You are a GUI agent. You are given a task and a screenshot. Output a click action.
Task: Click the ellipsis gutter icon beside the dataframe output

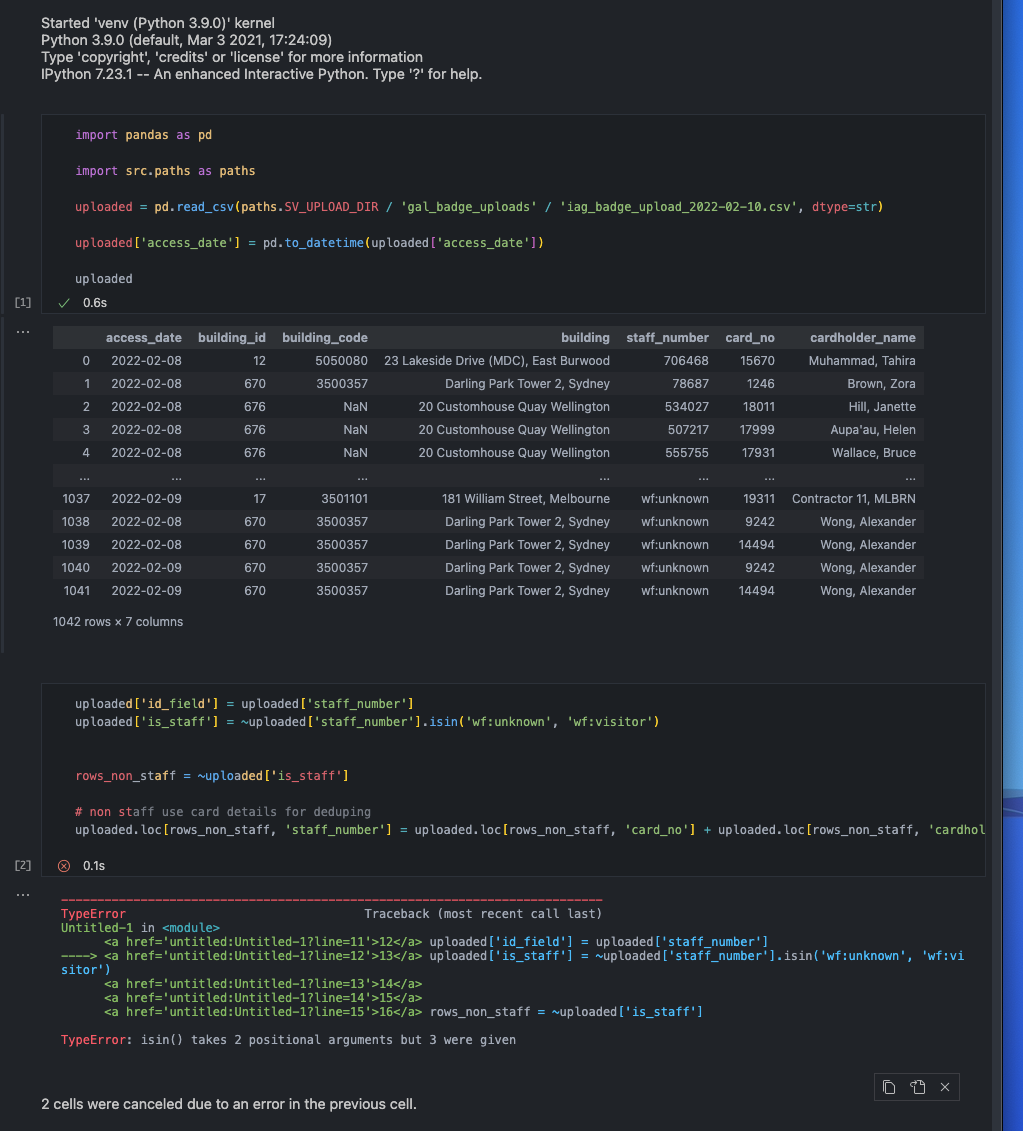point(22,331)
